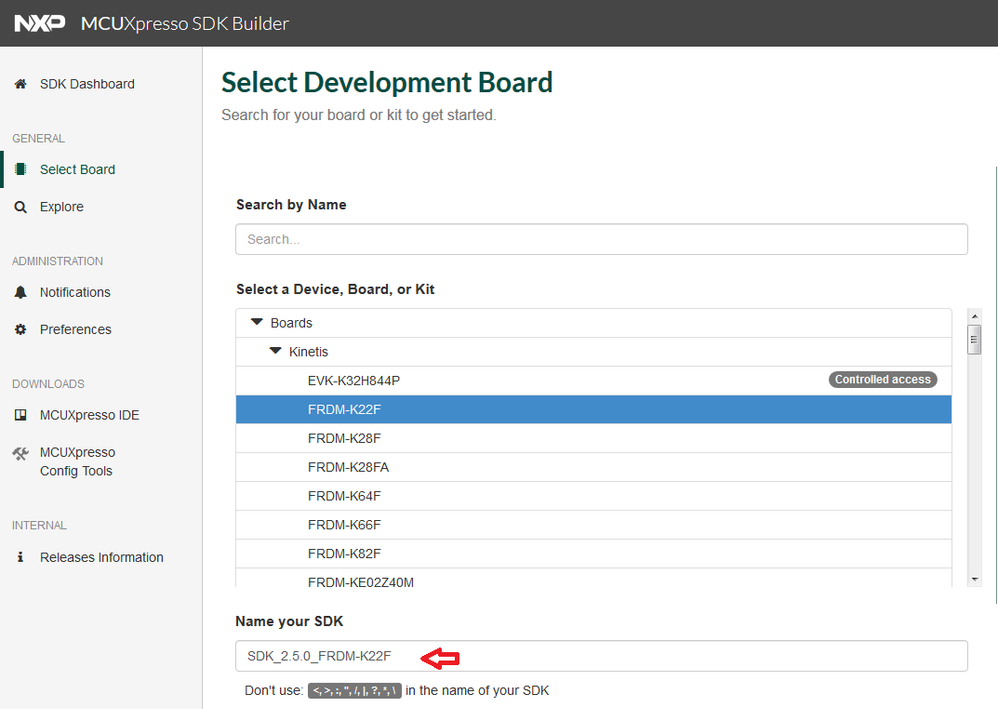Click the MCUXpresso IDE sidebar icon
The height and width of the screenshot is (709, 998).
click(x=20, y=415)
